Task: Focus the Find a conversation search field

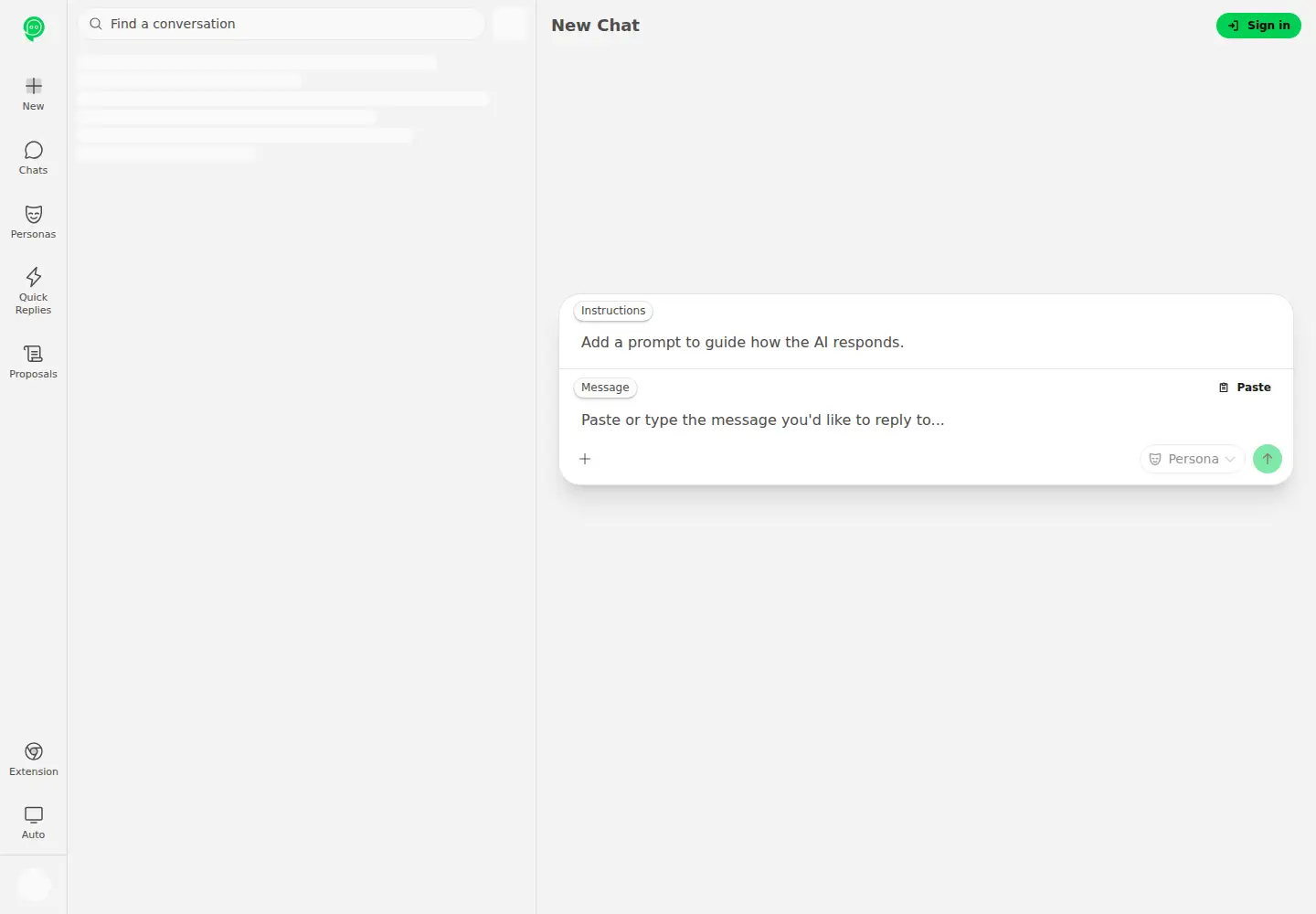Action: click(x=281, y=24)
